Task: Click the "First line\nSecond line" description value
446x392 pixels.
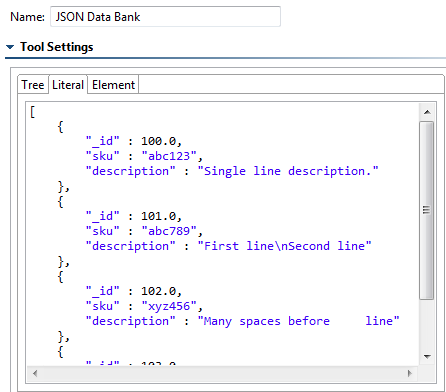Action: pos(284,246)
